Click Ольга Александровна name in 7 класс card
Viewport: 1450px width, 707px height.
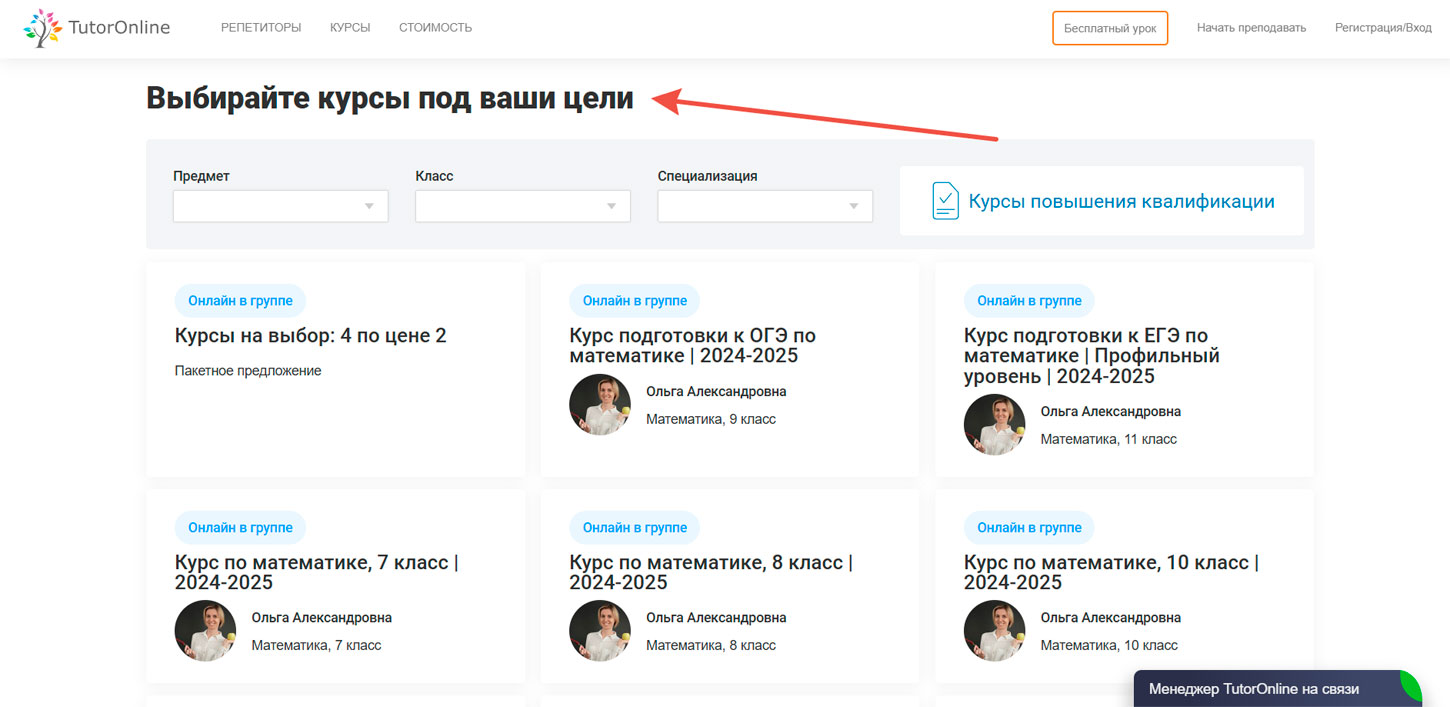[322, 618]
